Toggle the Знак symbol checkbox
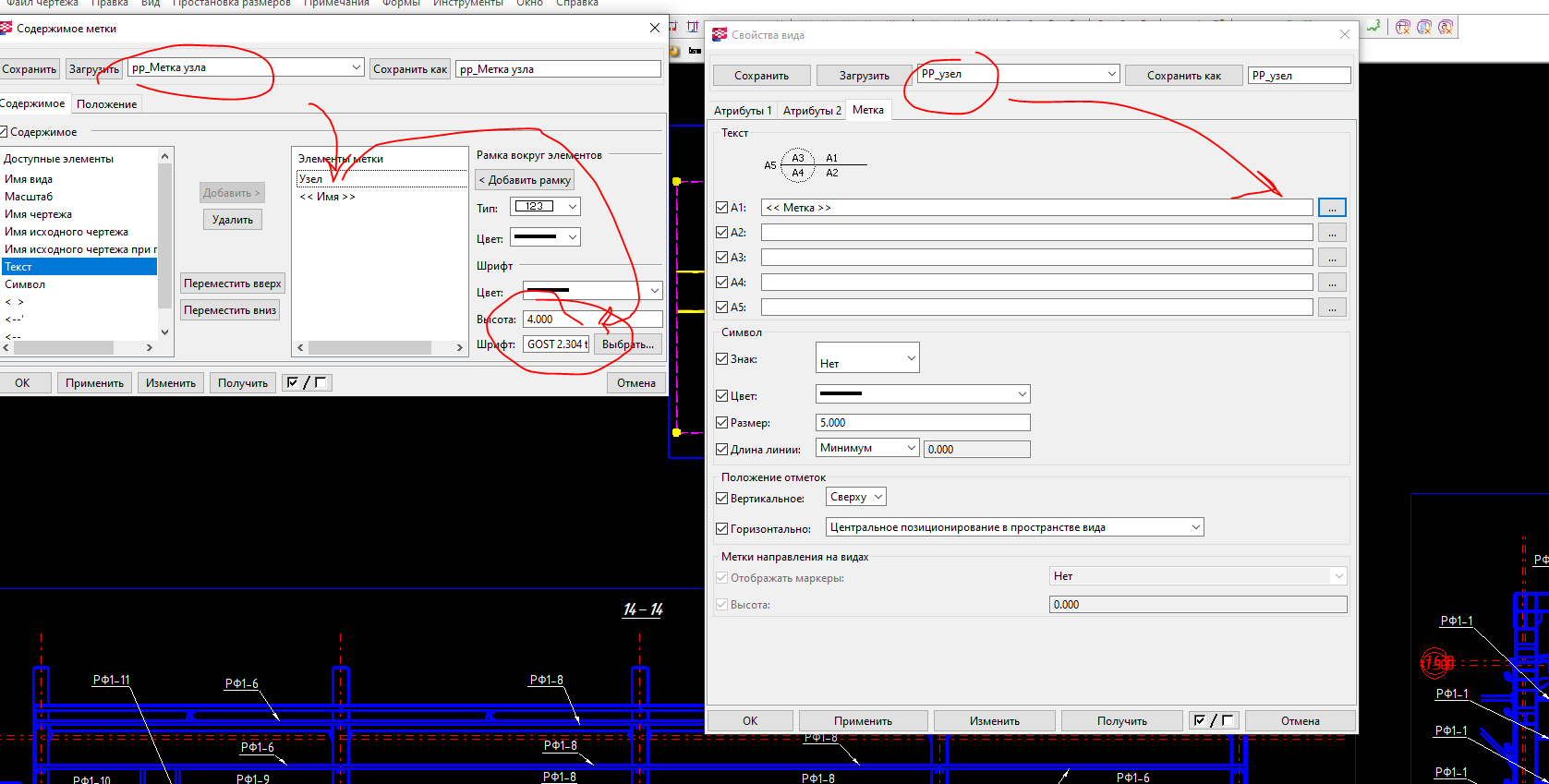 (722, 359)
